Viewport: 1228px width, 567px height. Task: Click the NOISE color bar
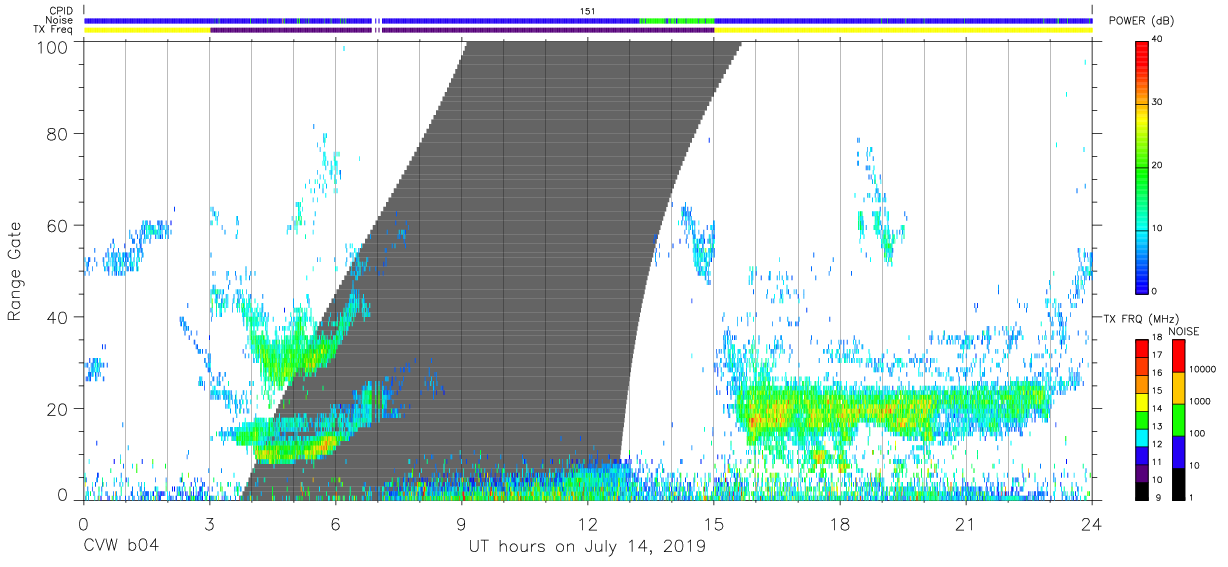click(1177, 419)
